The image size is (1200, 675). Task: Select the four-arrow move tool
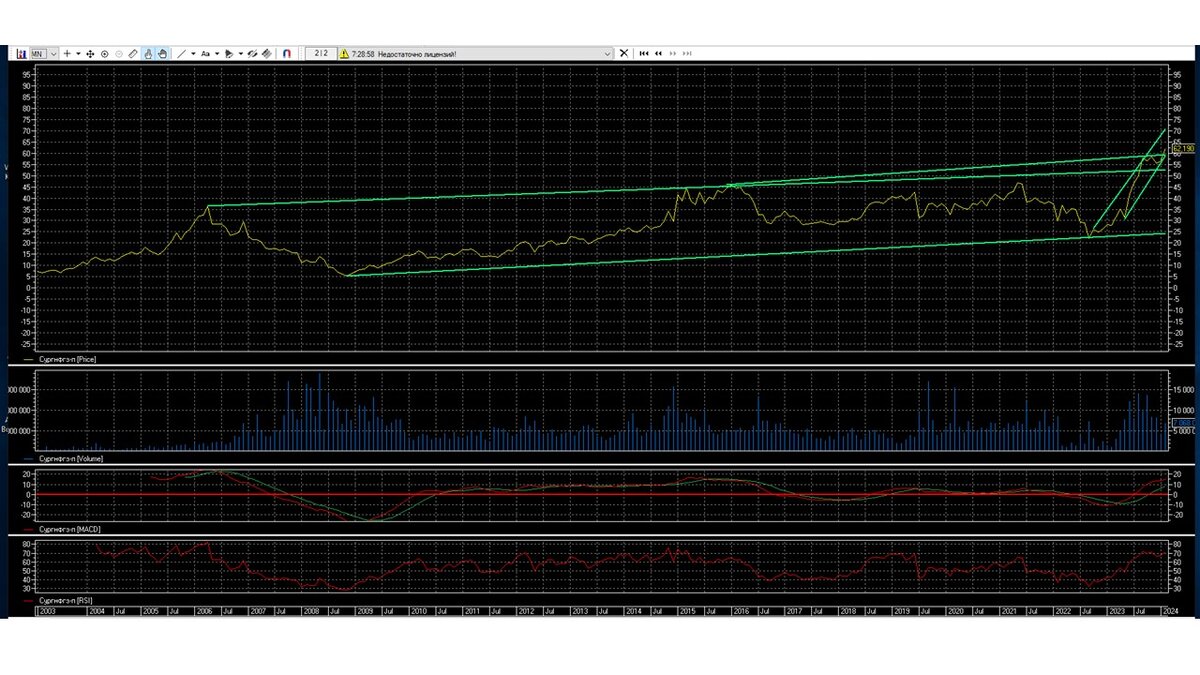point(90,54)
